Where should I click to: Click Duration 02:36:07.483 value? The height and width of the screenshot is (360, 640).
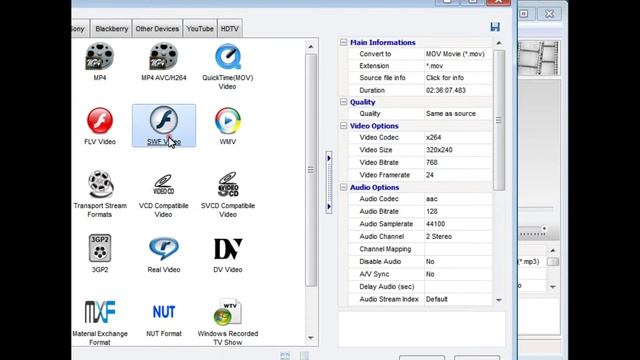458,90
